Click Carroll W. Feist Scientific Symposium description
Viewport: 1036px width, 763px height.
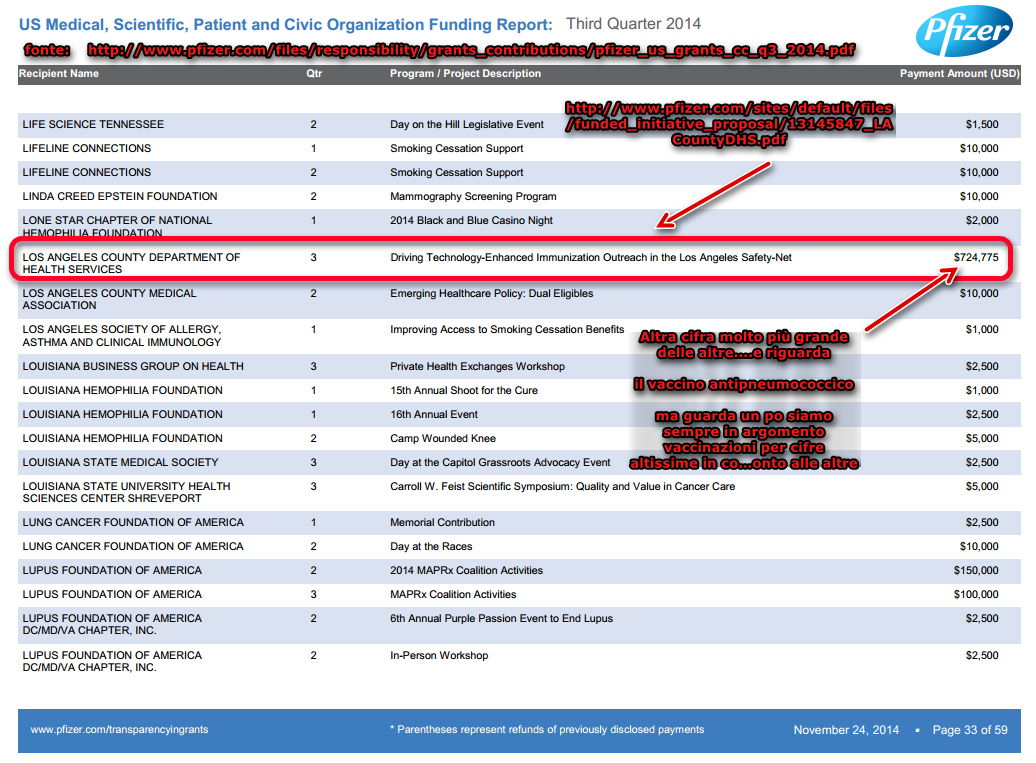(x=562, y=486)
